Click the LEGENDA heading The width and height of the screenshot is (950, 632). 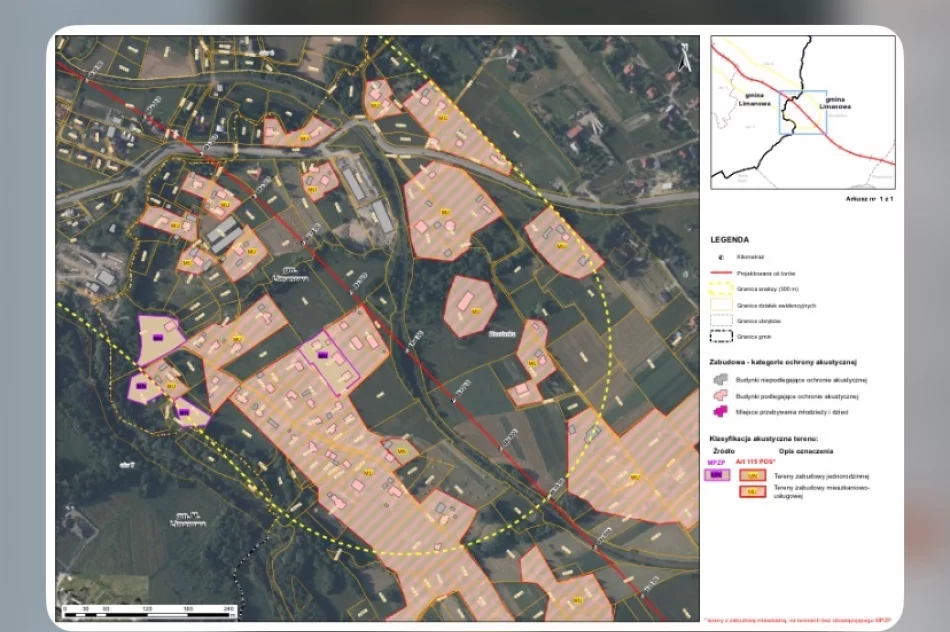tap(729, 240)
